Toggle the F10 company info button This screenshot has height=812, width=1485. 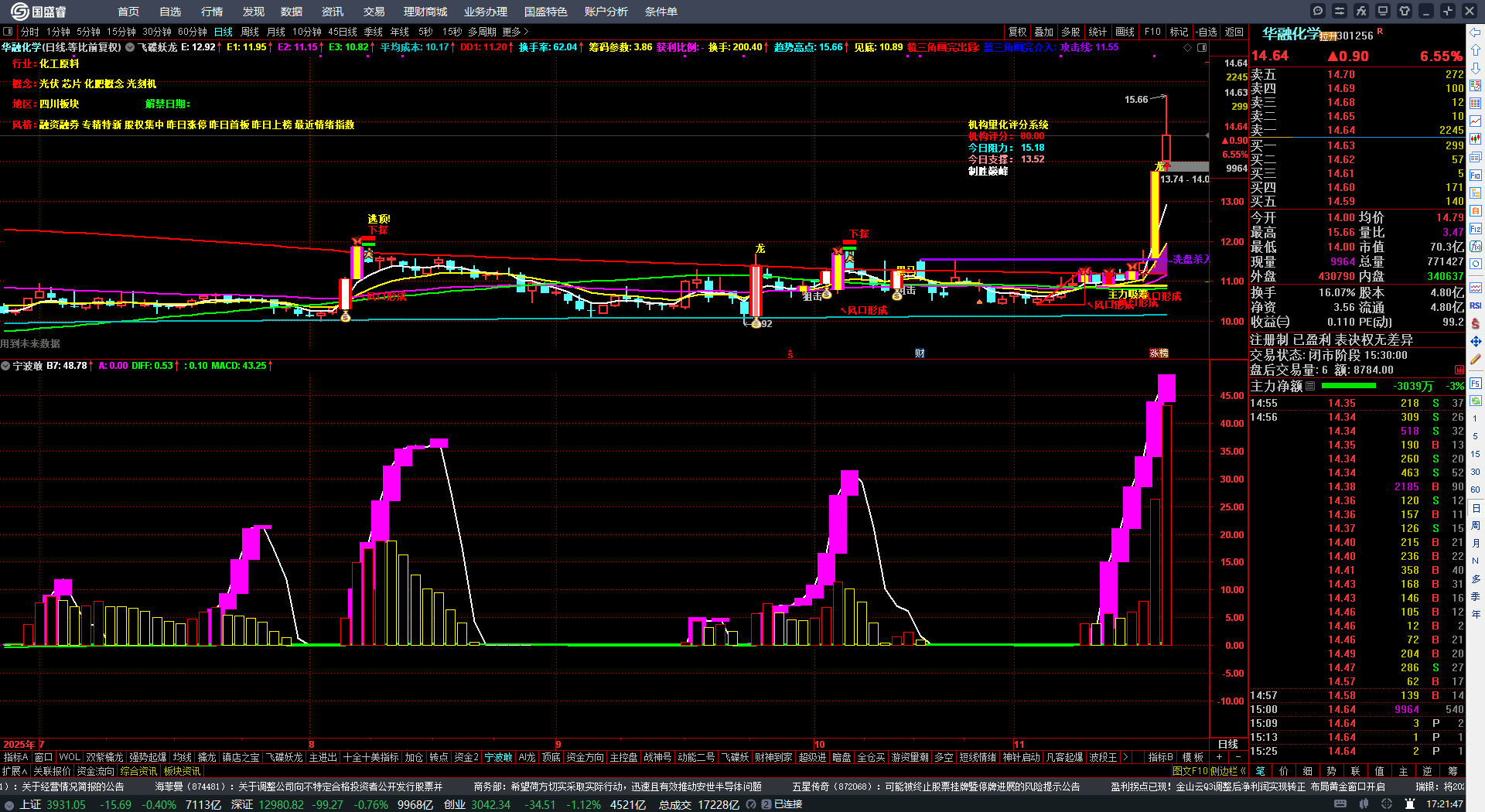(x=1152, y=32)
